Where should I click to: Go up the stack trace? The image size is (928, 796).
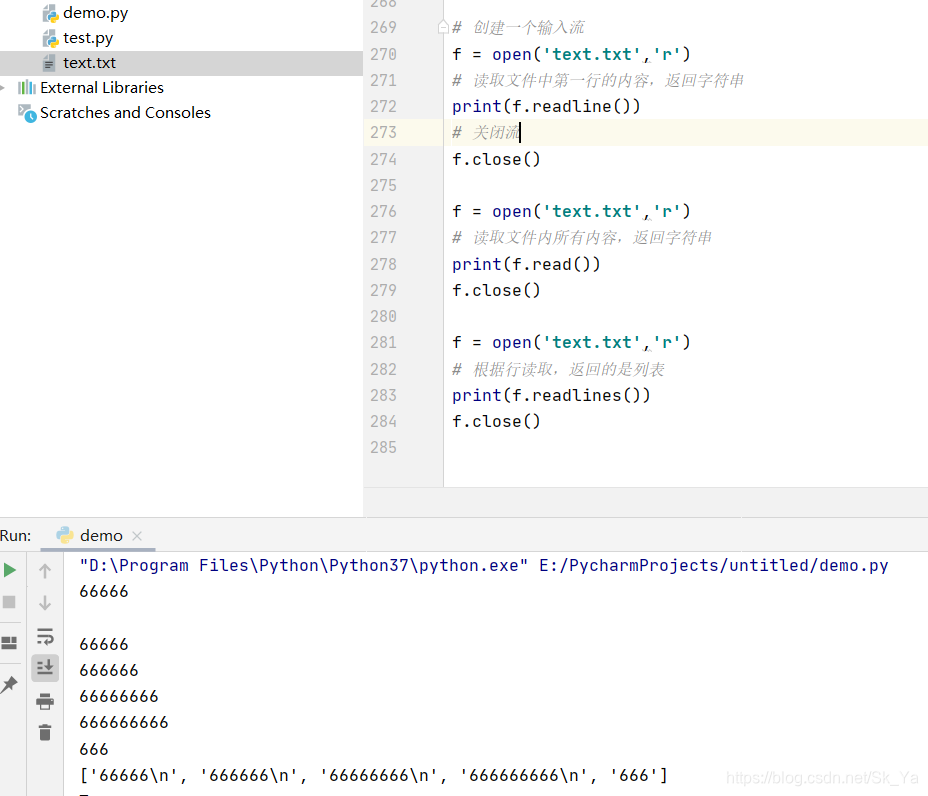click(x=45, y=571)
